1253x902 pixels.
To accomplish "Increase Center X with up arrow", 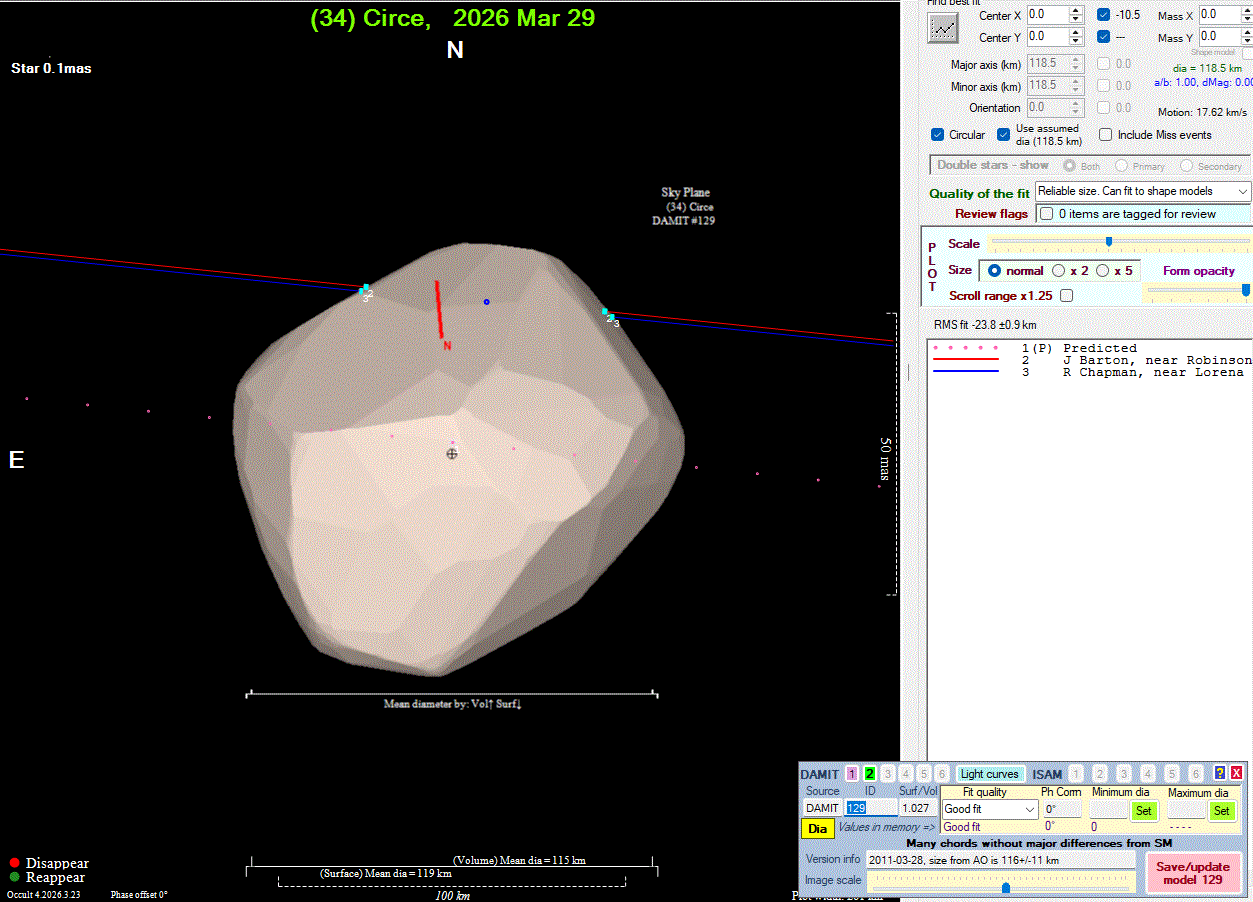I will pos(1076,11).
